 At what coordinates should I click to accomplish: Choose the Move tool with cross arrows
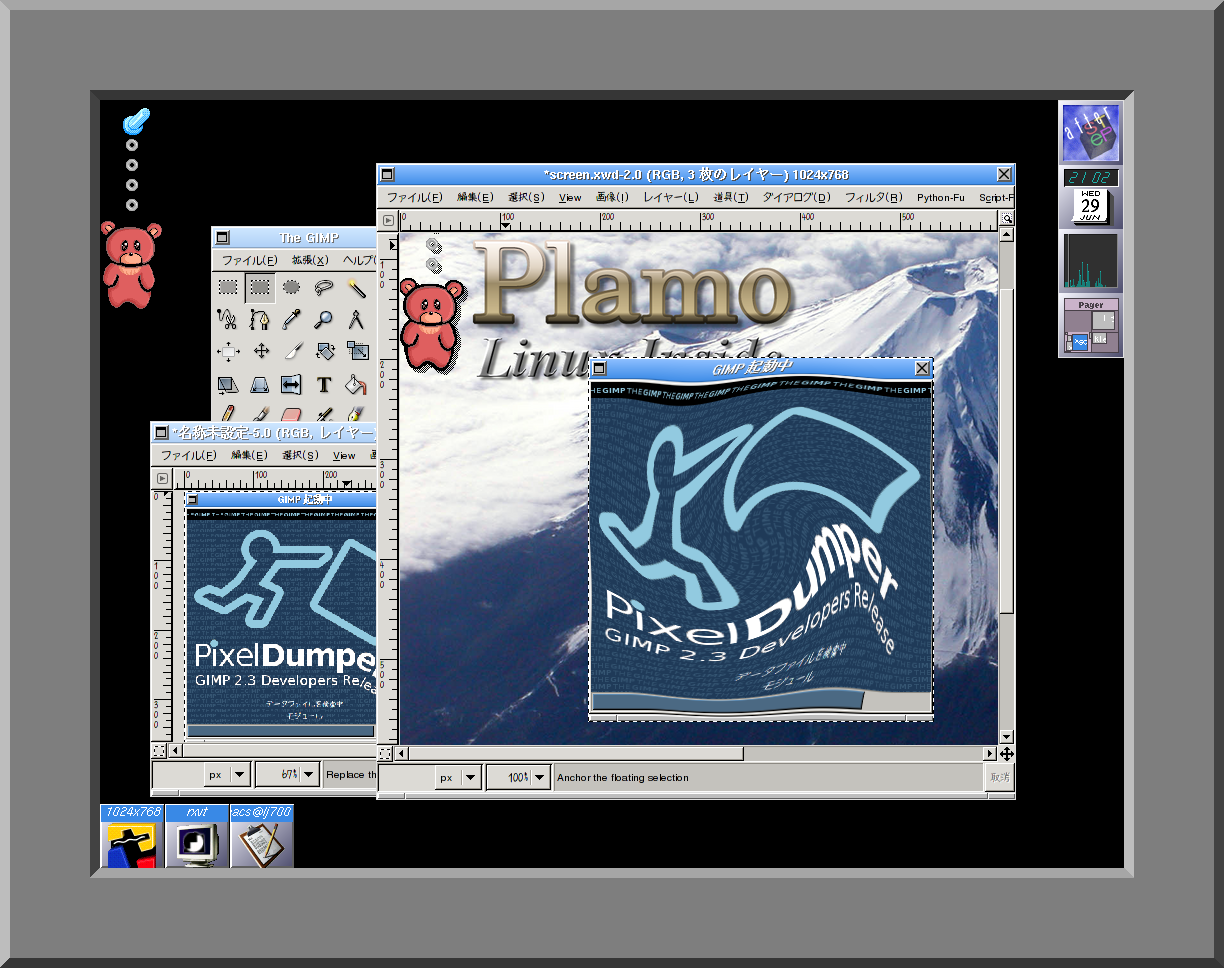pos(260,352)
